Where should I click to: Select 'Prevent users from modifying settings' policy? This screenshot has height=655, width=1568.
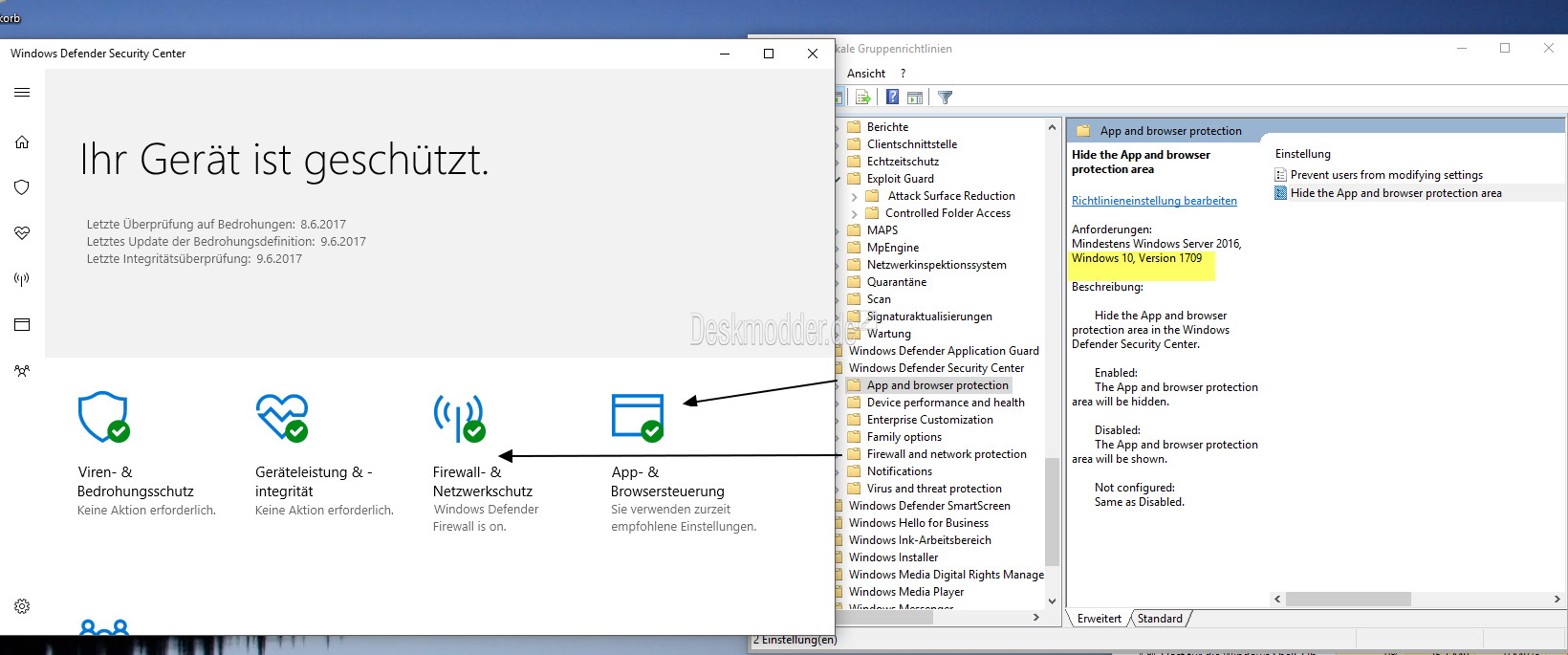[1386, 175]
